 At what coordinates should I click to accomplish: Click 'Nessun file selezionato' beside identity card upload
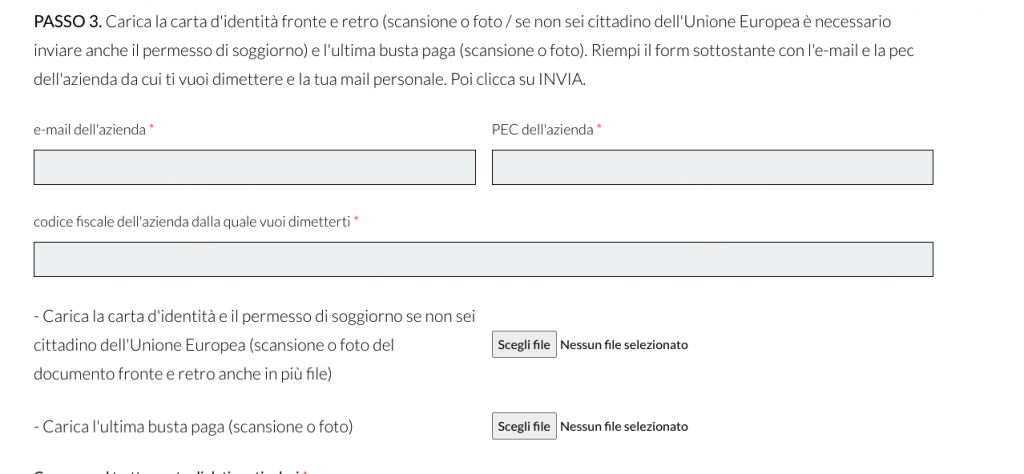coord(624,345)
